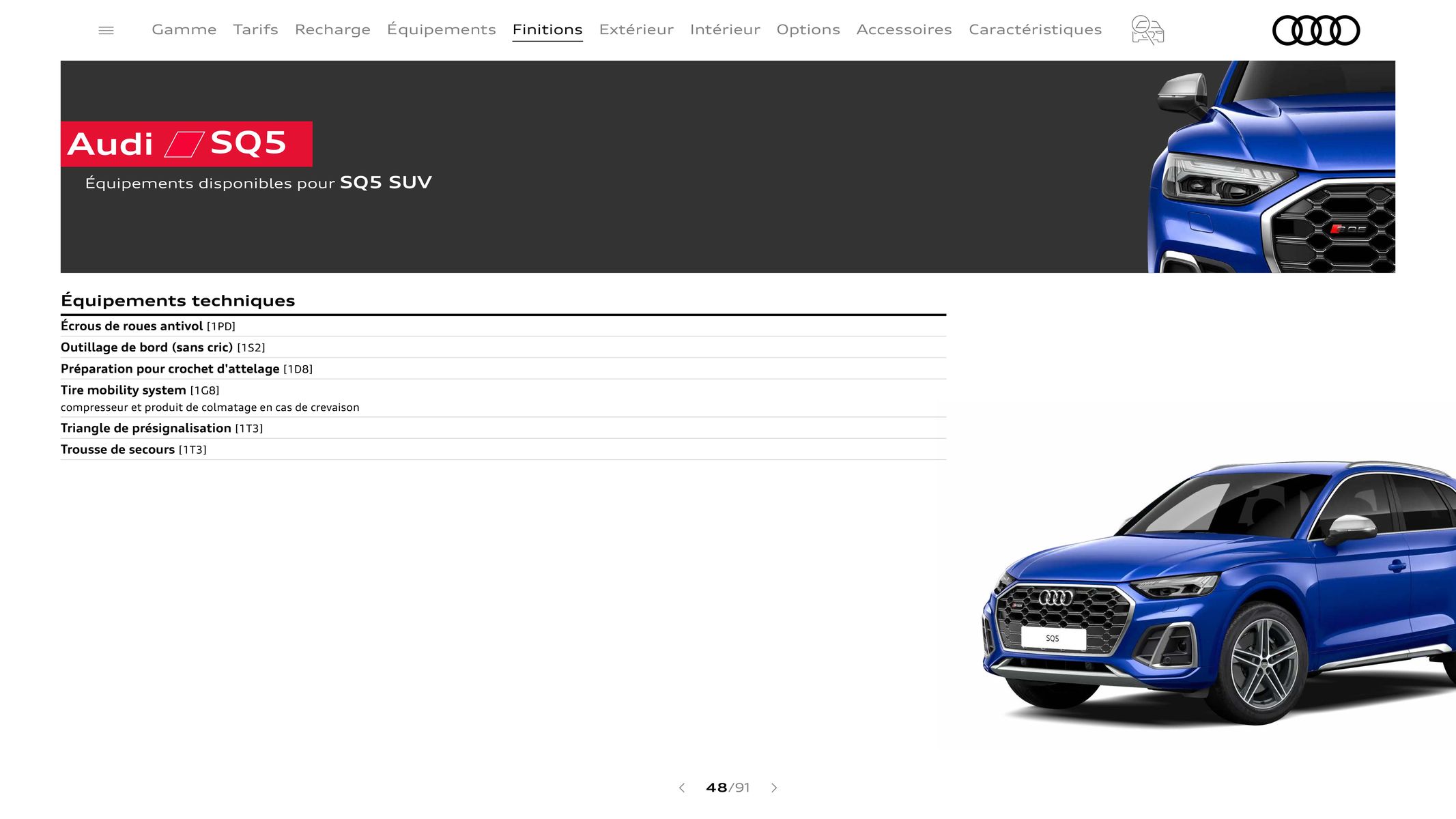
Task: Click the Équipements techniques heading
Action: [178, 300]
